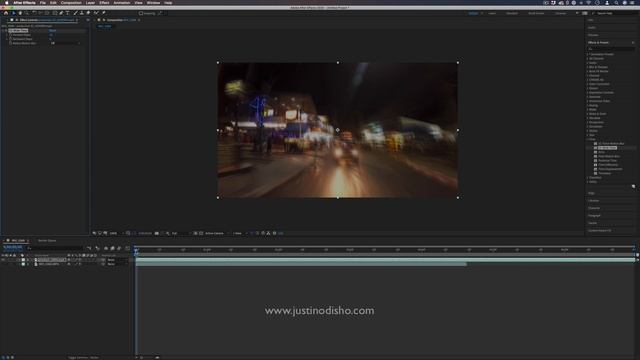Toggle the Forward Steps stopwatch
Screen dimensions: 640x360
[x=10, y=35]
